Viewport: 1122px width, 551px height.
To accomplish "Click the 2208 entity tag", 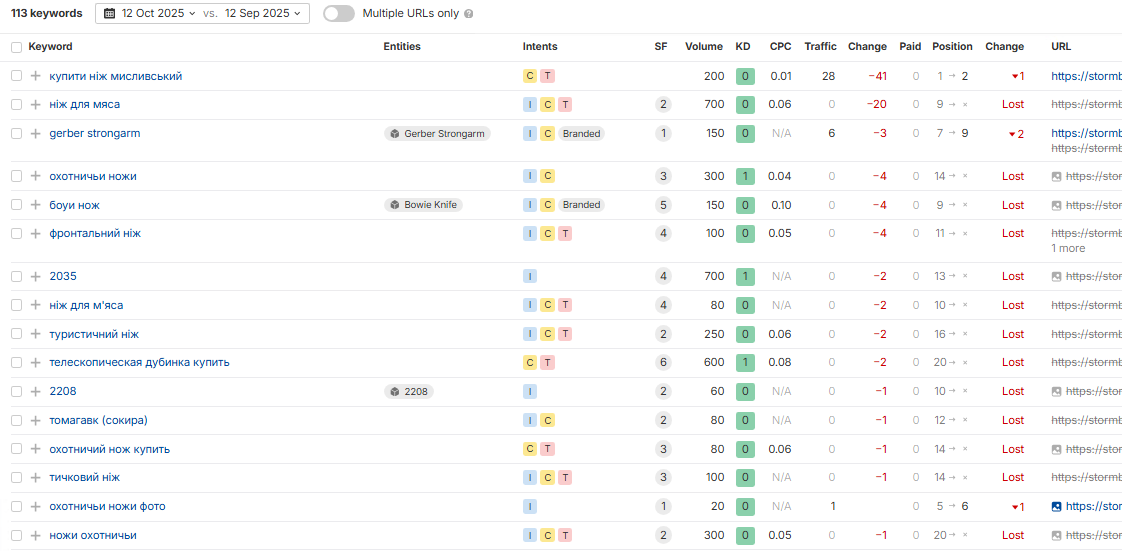I will [x=409, y=391].
